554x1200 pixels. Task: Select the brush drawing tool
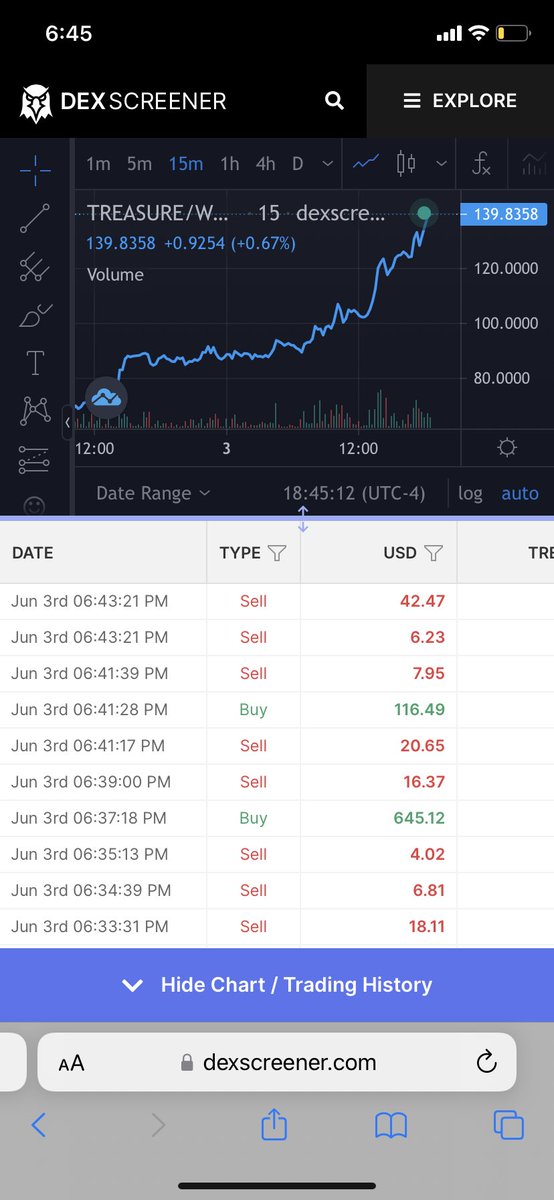click(36, 315)
